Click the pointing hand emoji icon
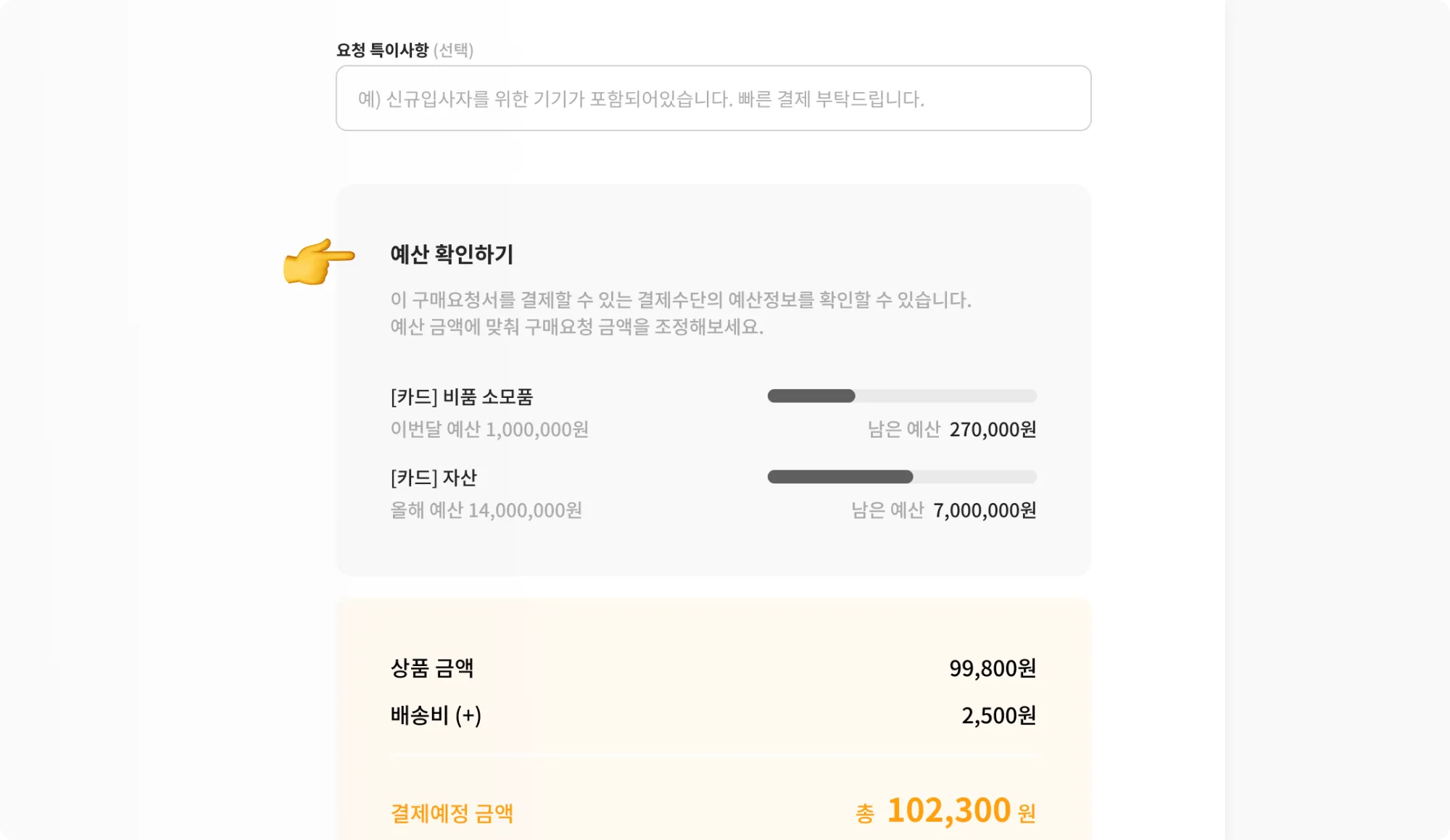Viewport: 1450px width, 840px height. (x=318, y=261)
